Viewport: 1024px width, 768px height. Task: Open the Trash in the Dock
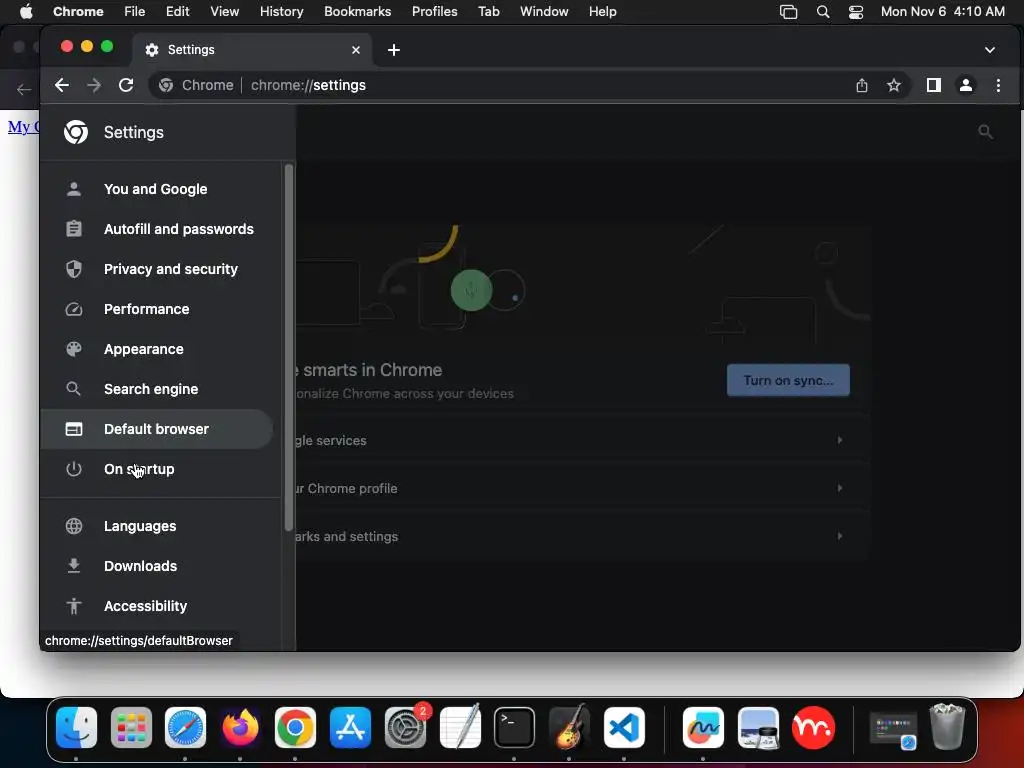coord(947,726)
